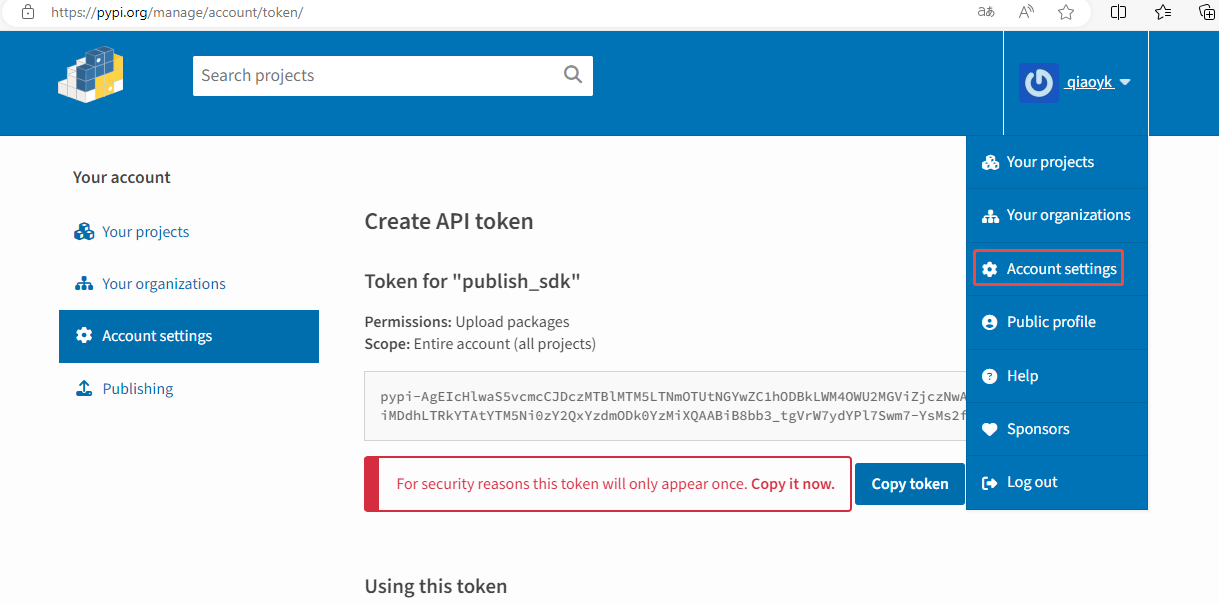This screenshot has height=604, width=1219.
Task: Open browser split screen icon
Action: [x=1119, y=12]
